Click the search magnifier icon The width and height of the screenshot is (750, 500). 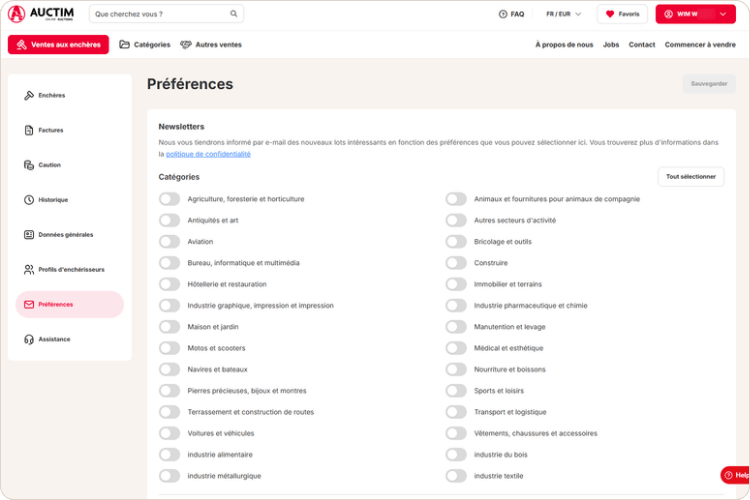233,13
